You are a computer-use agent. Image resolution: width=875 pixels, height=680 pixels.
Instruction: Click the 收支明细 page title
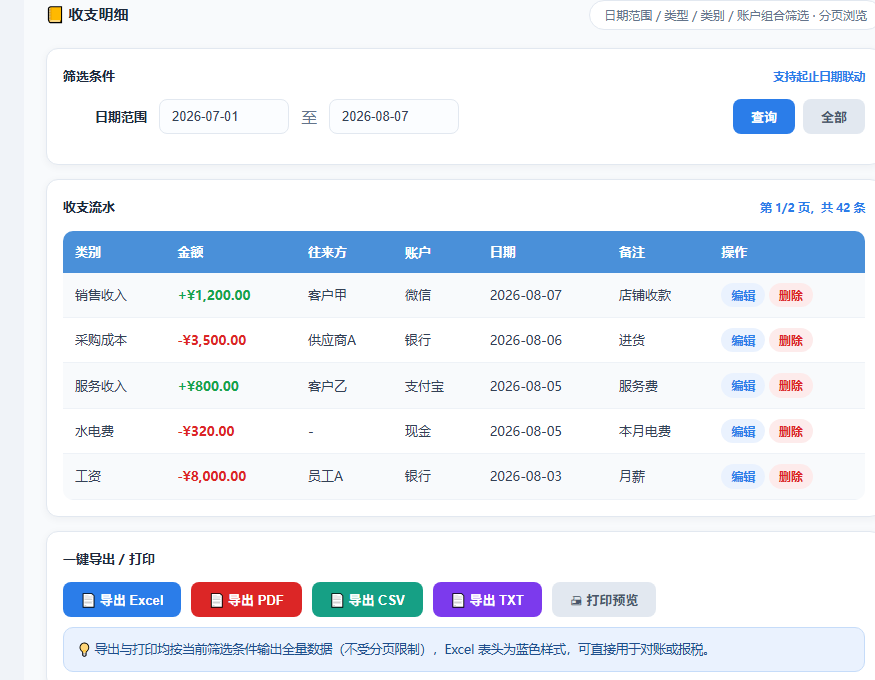pos(98,15)
